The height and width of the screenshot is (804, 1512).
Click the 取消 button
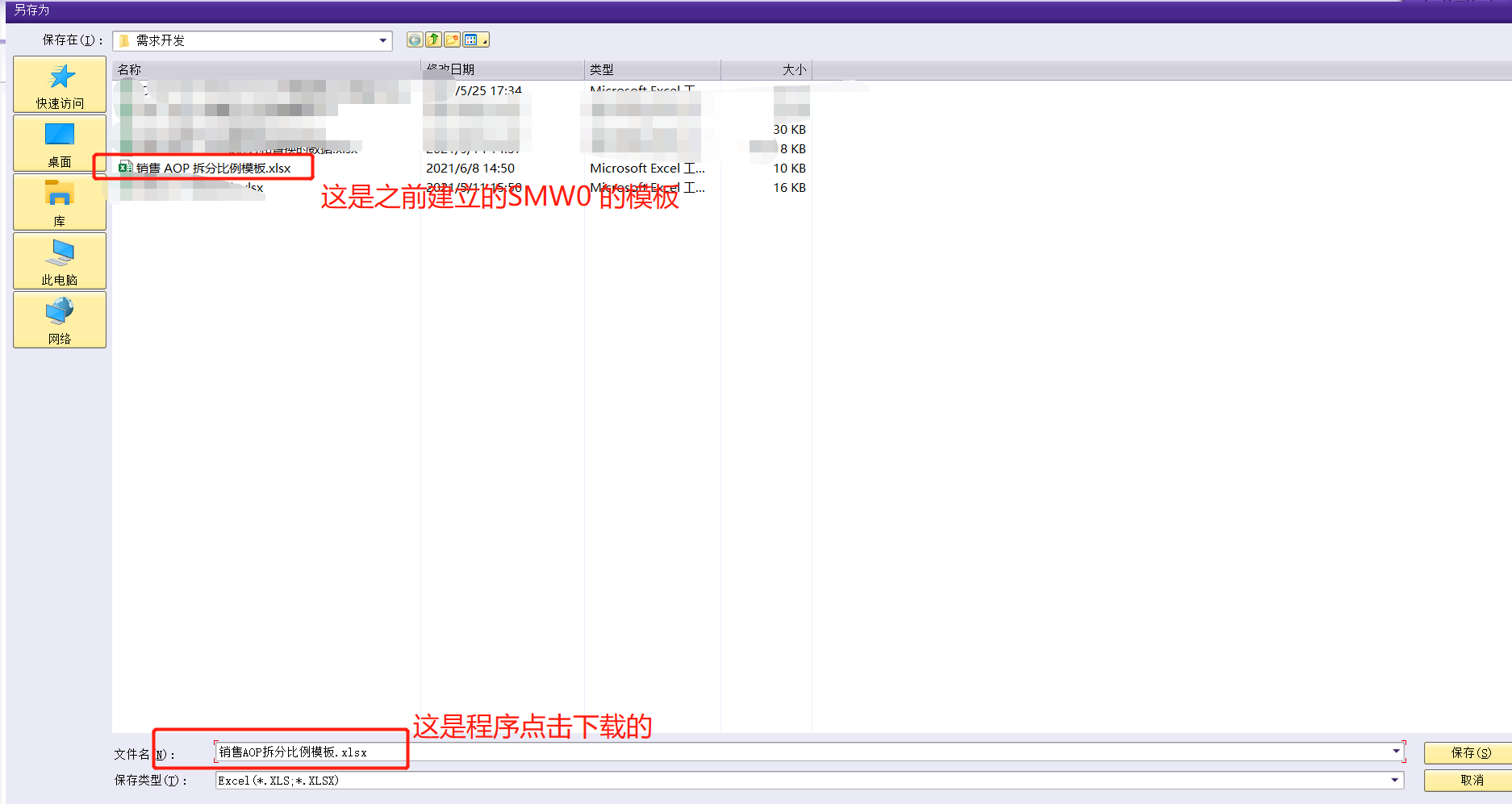coord(1472,780)
